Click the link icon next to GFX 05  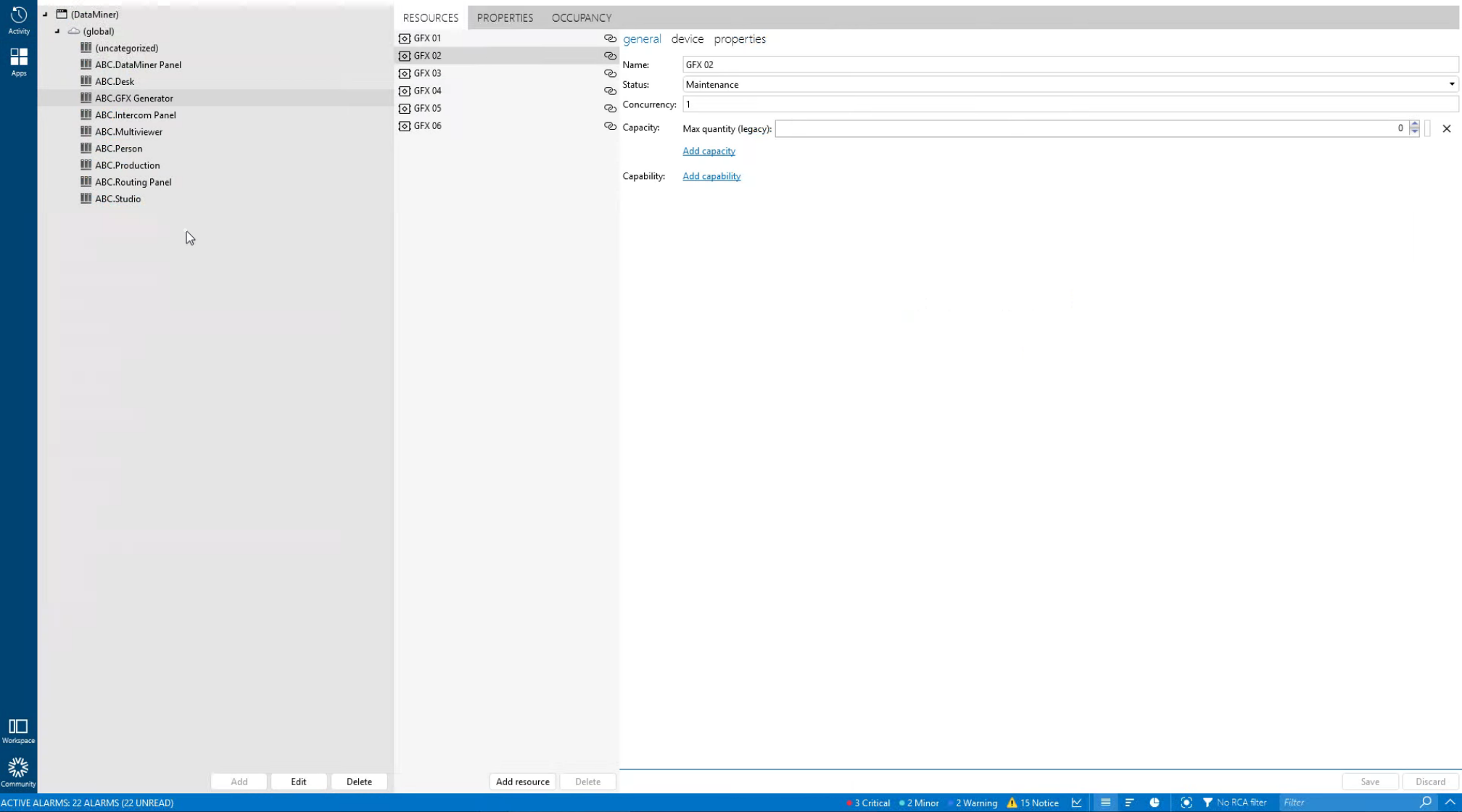(610, 108)
